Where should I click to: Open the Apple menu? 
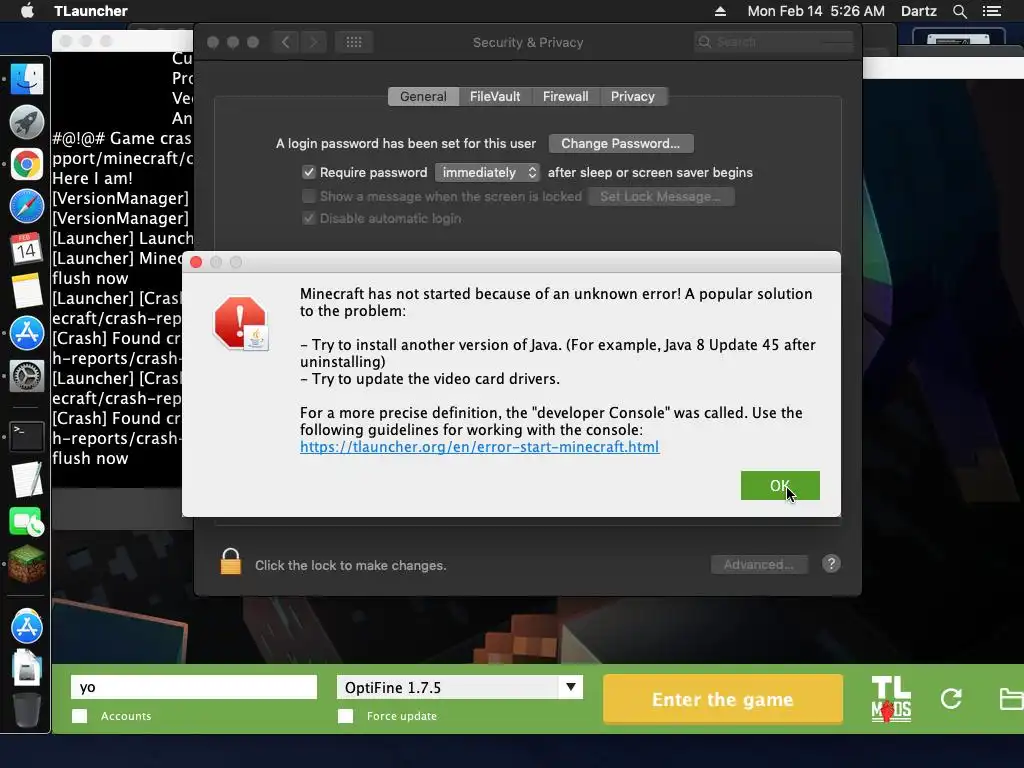click(27, 11)
